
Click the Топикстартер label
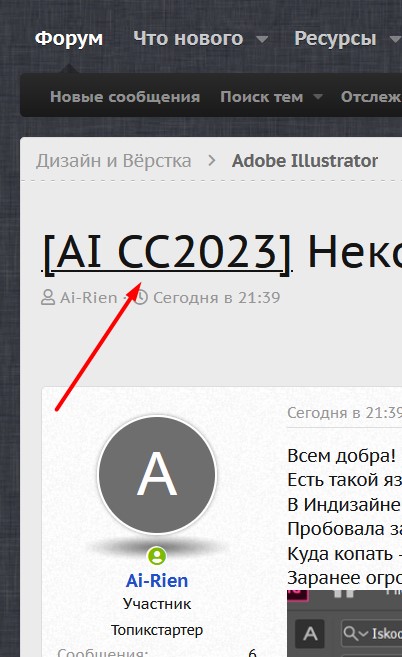[x=157, y=630]
